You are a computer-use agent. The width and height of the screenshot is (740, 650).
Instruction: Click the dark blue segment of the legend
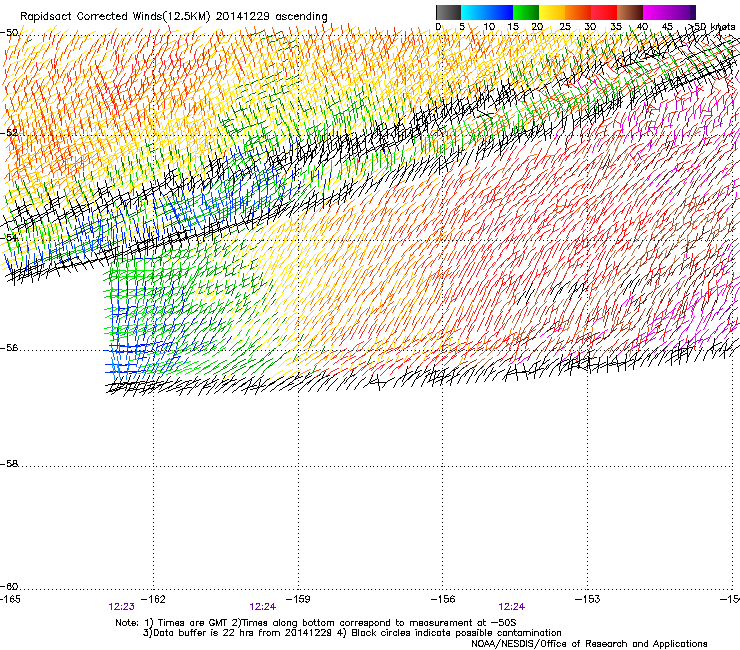coord(500,12)
